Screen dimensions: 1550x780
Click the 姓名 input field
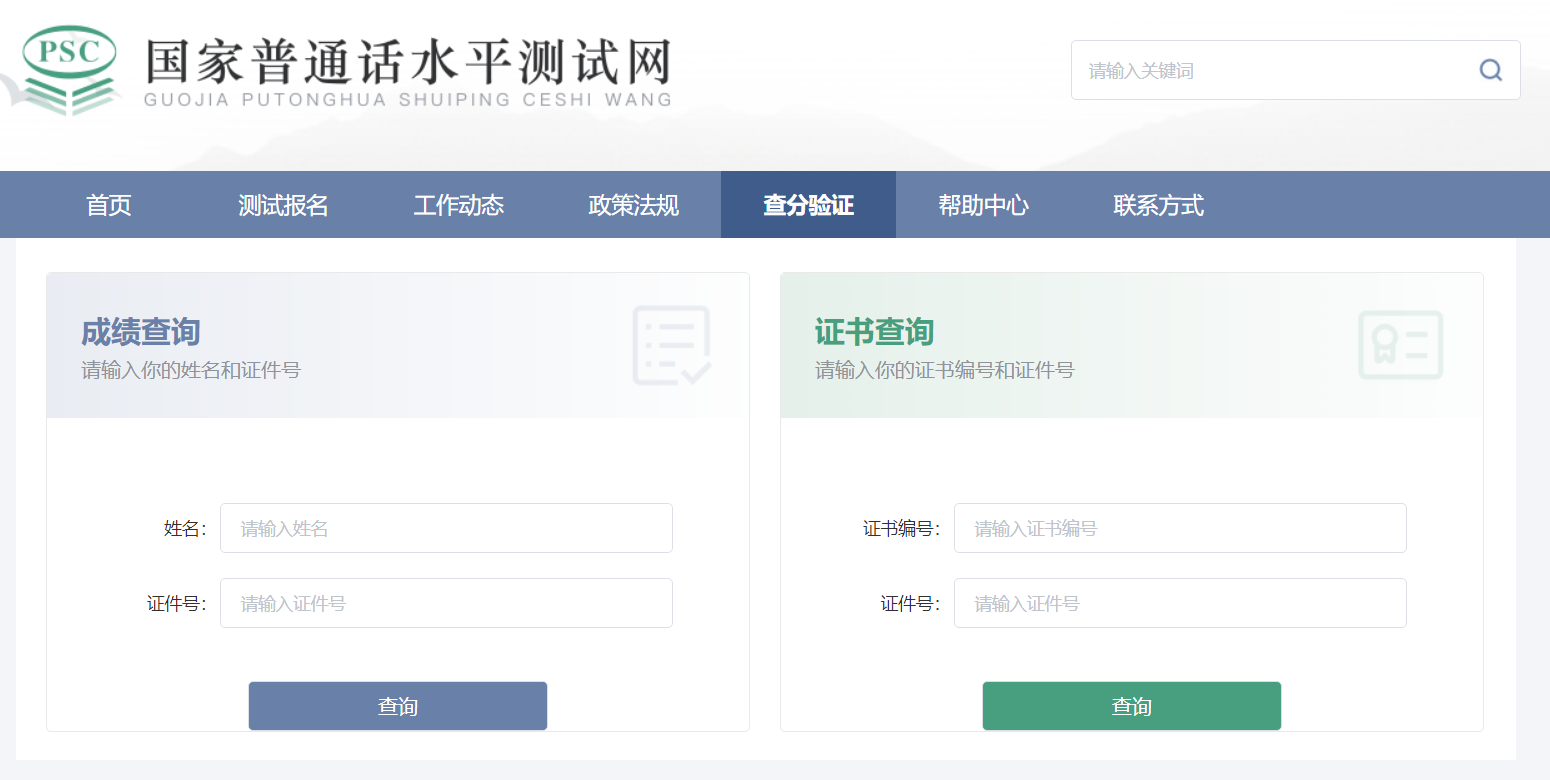(x=446, y=528)
